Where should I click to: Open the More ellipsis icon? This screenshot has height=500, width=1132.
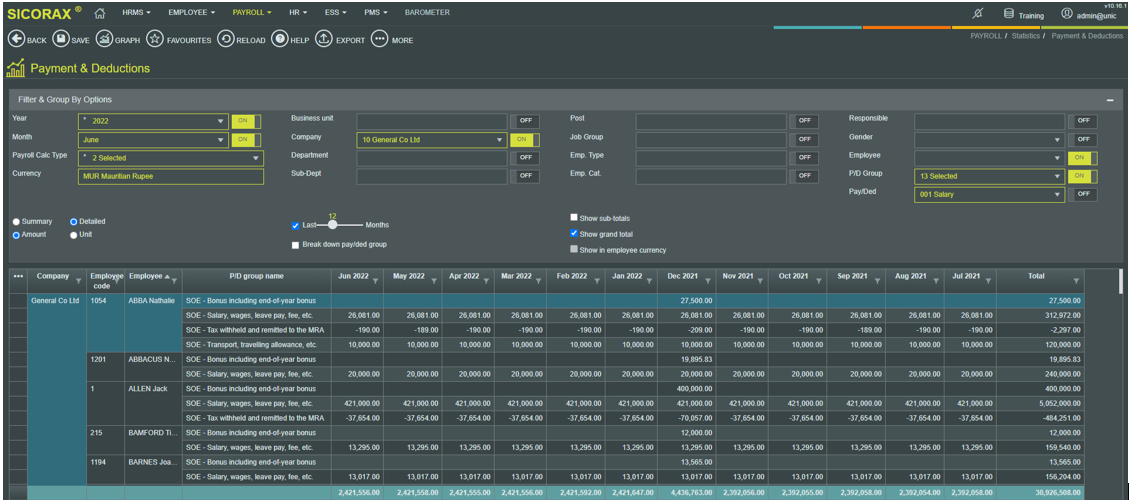coord(379,40)
